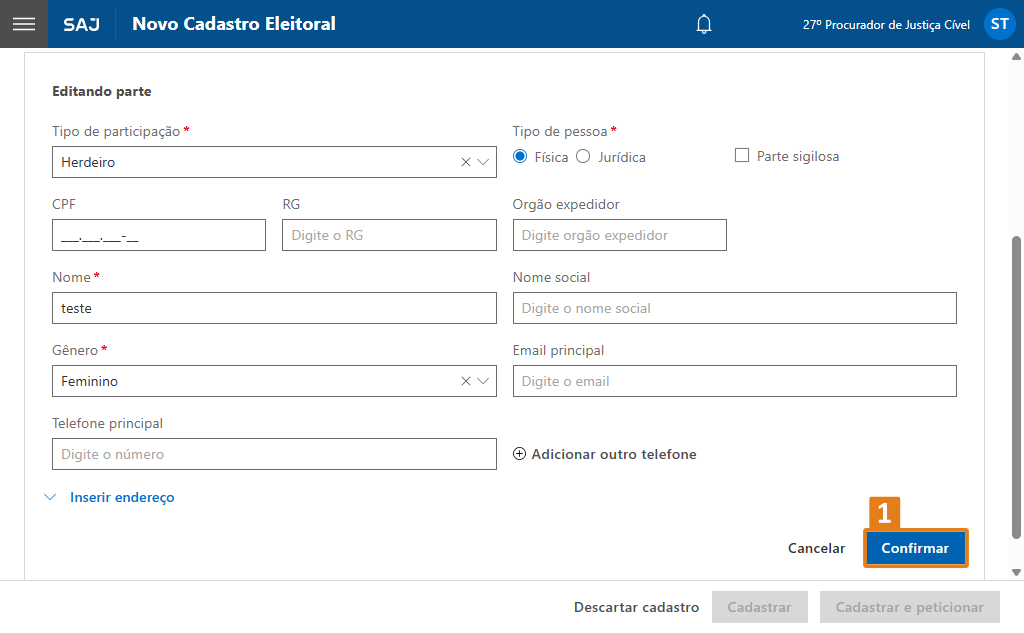Image resolution: width=1024 pixels, height=633 pixels.
Task: Clear the Herdeiro participation type selection
Action: 465,162
